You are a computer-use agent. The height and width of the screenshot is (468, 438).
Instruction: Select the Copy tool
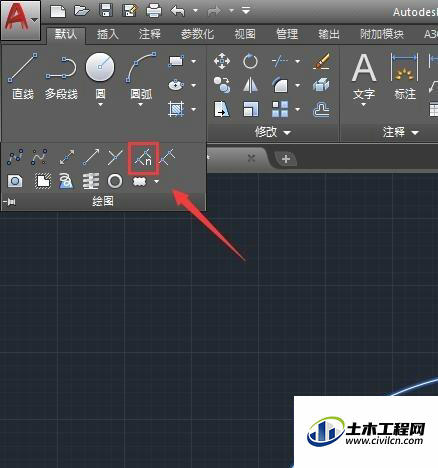pos(222,85)
